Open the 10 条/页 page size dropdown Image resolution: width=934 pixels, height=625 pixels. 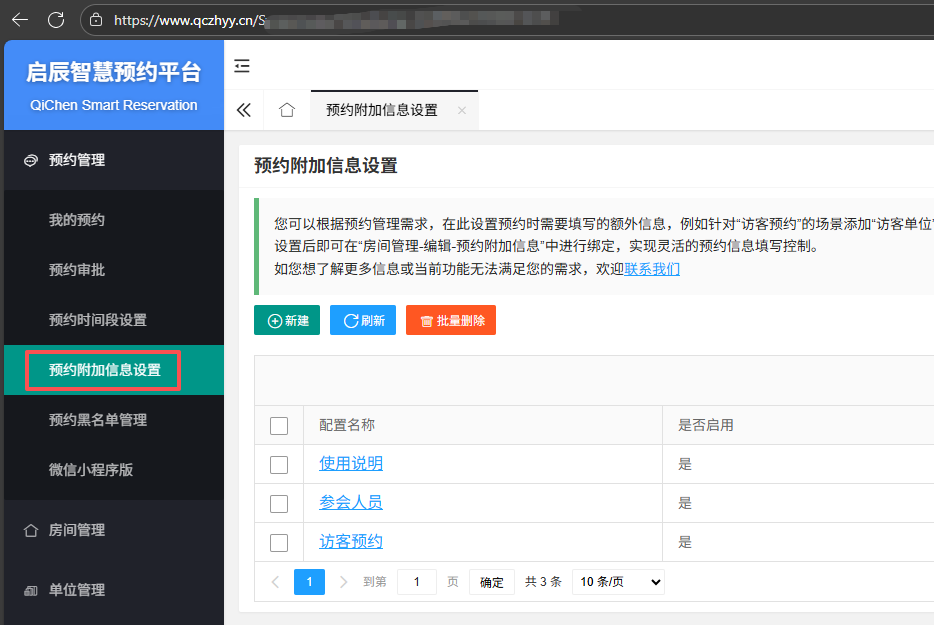(618, 582)
